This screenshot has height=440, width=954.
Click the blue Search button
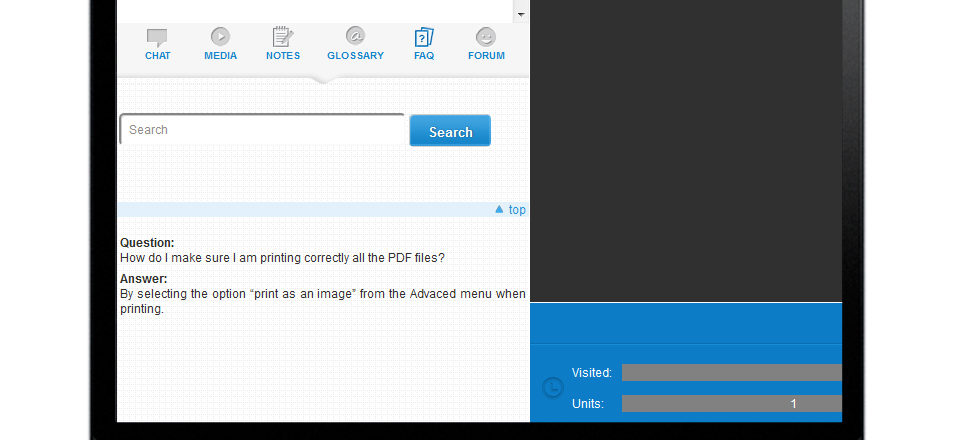coord(450,131)
